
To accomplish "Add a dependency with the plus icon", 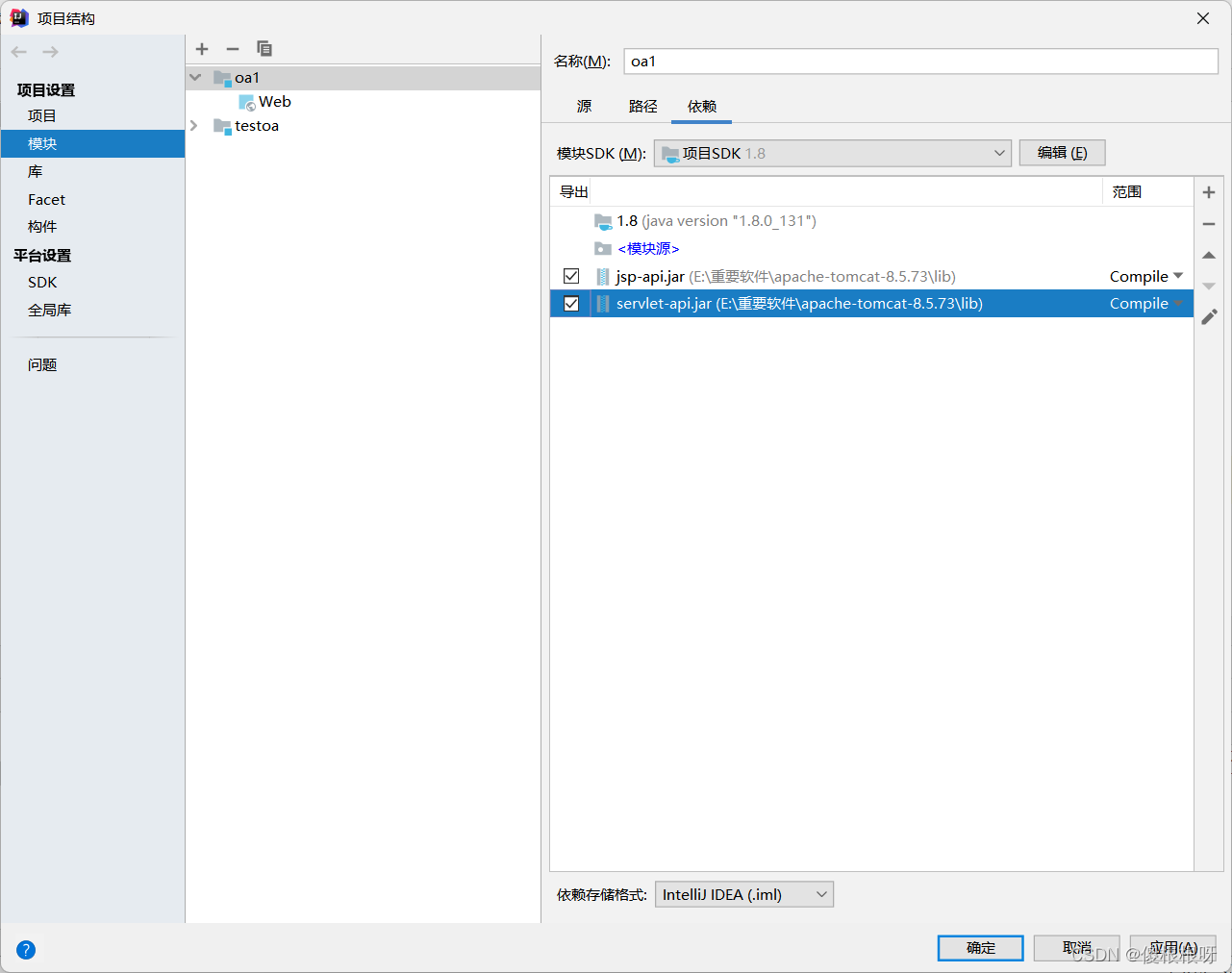I will (x=1209, y=192).
